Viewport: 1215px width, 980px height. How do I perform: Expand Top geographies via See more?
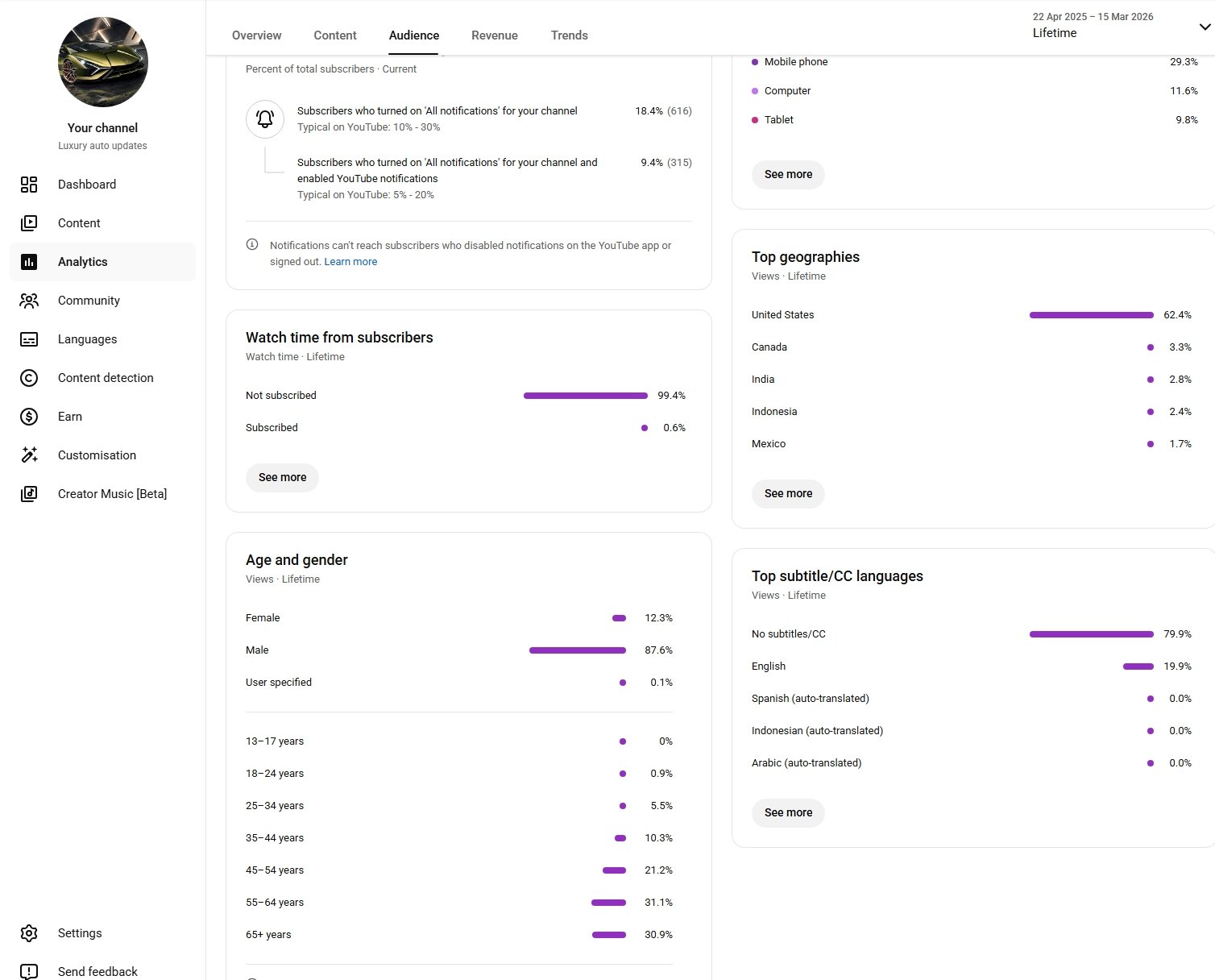pos(788,493)
